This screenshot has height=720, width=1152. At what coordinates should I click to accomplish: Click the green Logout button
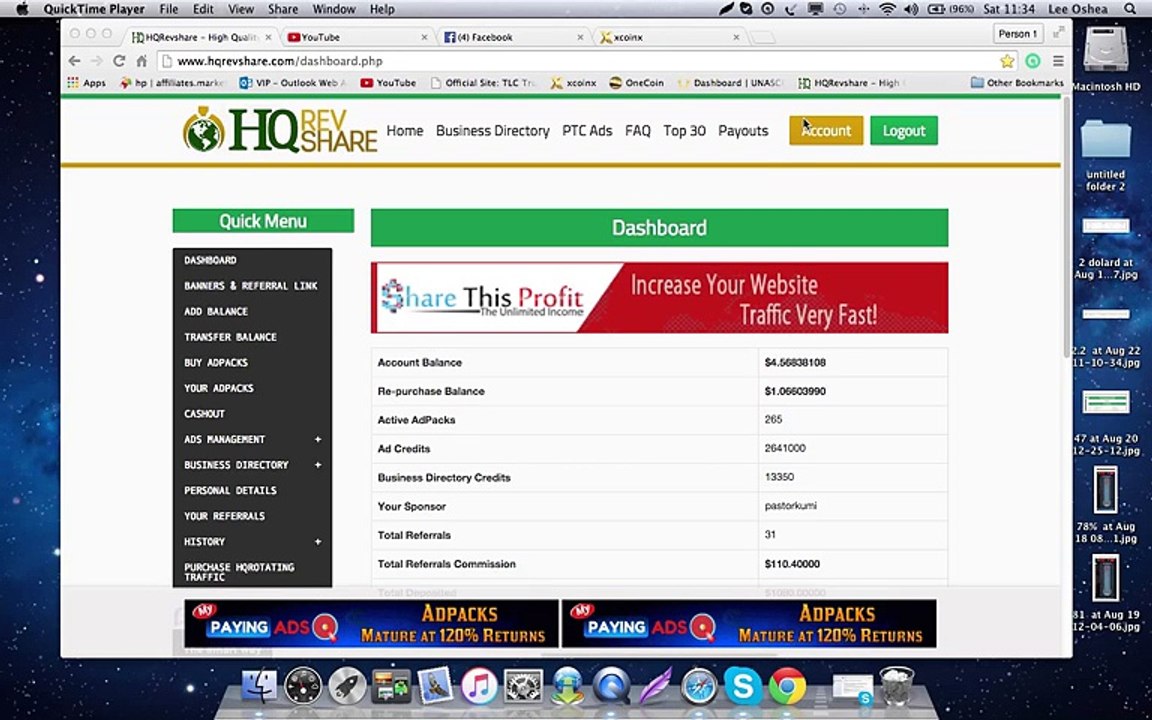coord(904,131)
